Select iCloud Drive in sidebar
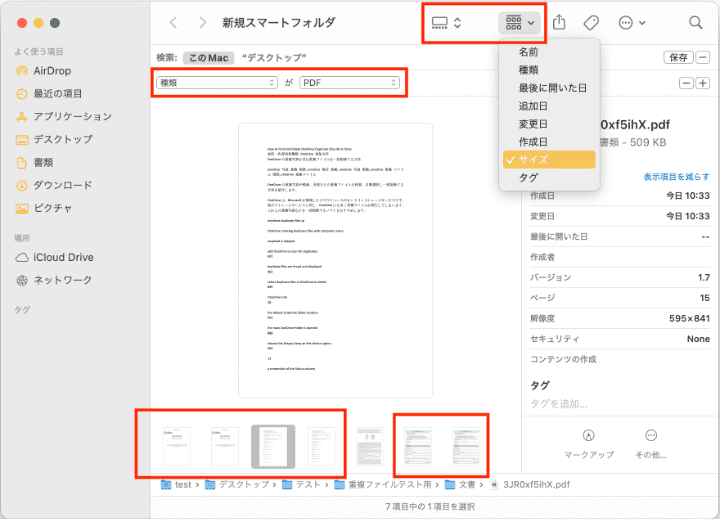Image resolution: width=720 pixels, height=519 pixels. pos(62,257)
